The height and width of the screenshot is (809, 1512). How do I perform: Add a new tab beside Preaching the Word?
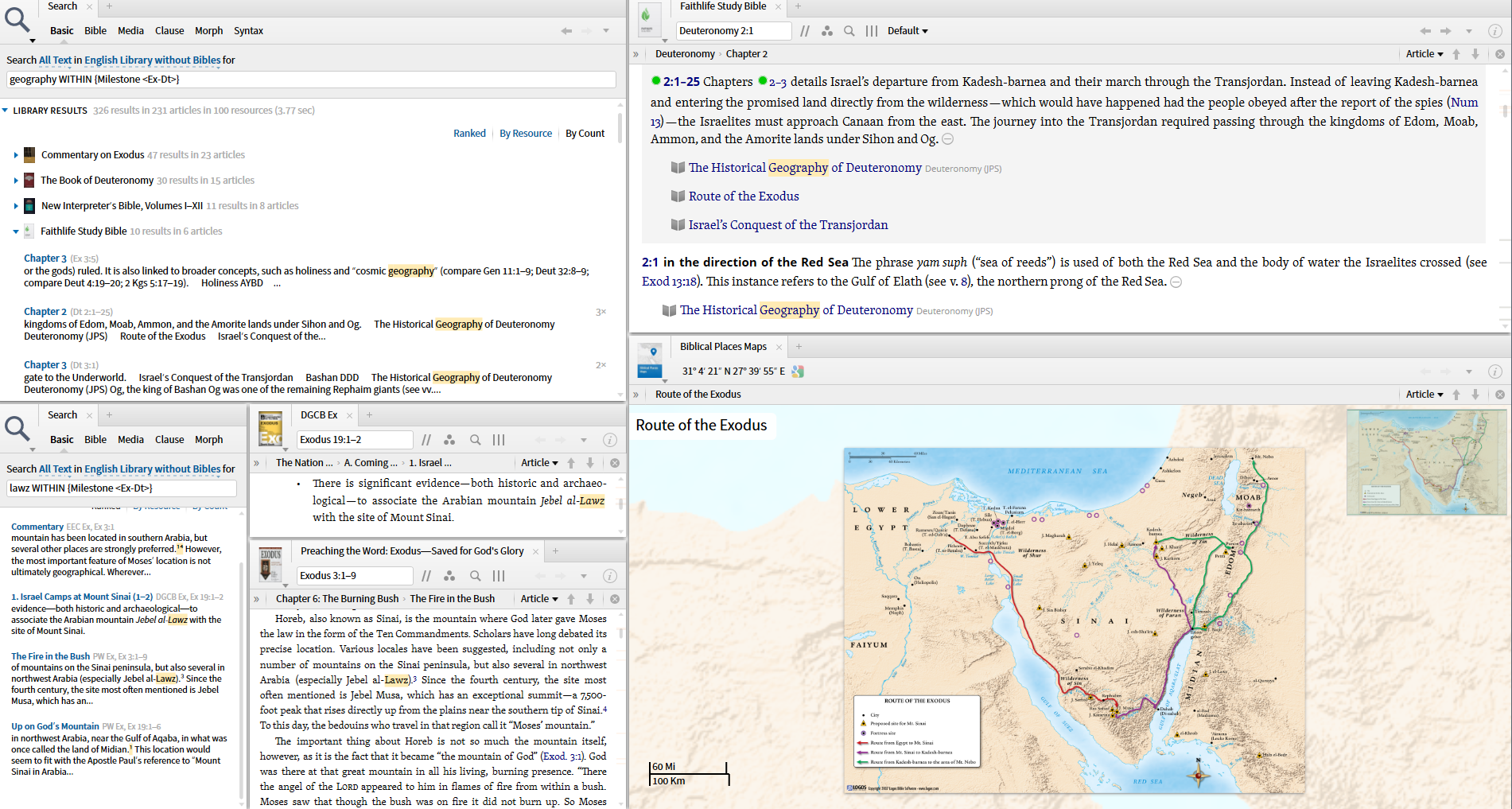pyautogui.click(x=555, y=551)
